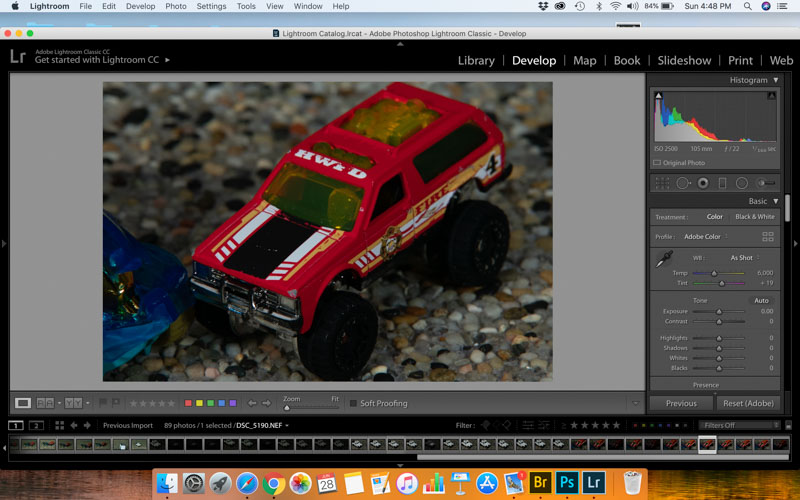Open Spotlight search in menu bar
The height and width of the screenshot is (500, 800).
[747, 6]
